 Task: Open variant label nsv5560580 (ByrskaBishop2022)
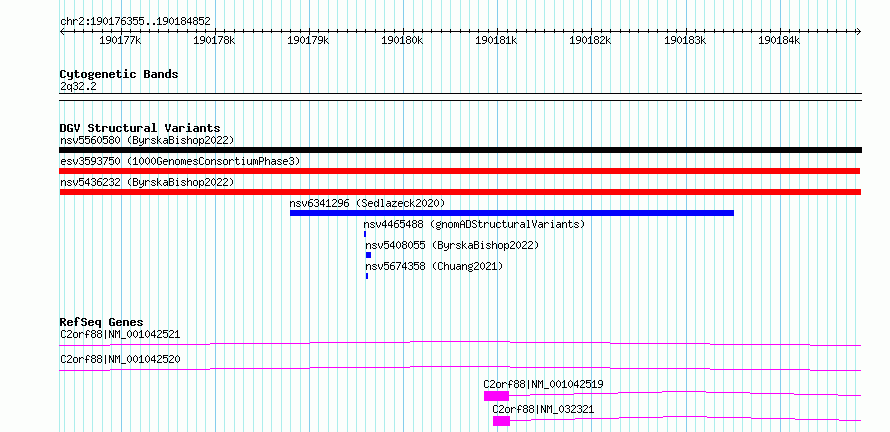pyautogui.click(x=147, y=140)
